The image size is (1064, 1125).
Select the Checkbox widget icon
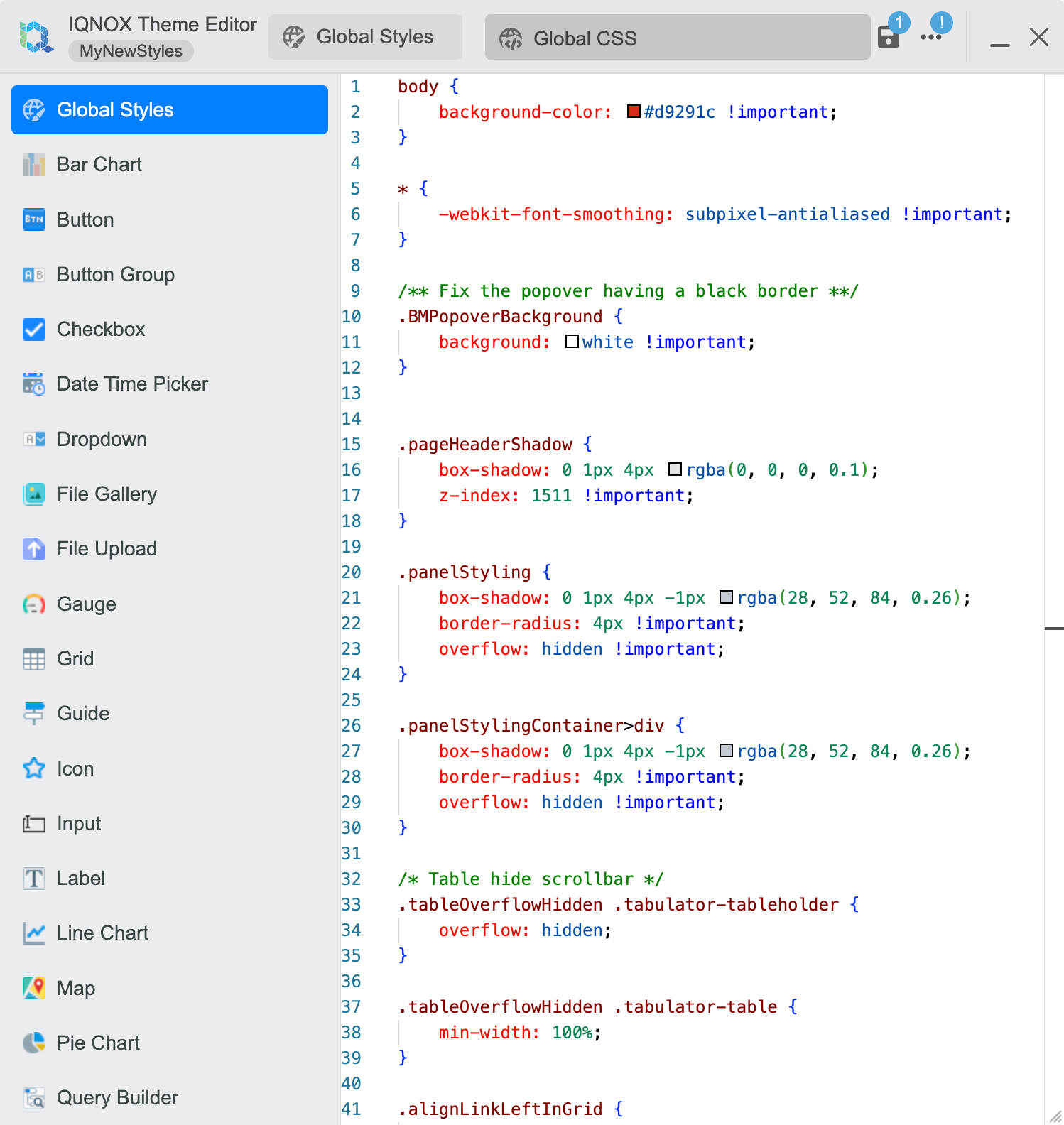click(x=33, y=330)
